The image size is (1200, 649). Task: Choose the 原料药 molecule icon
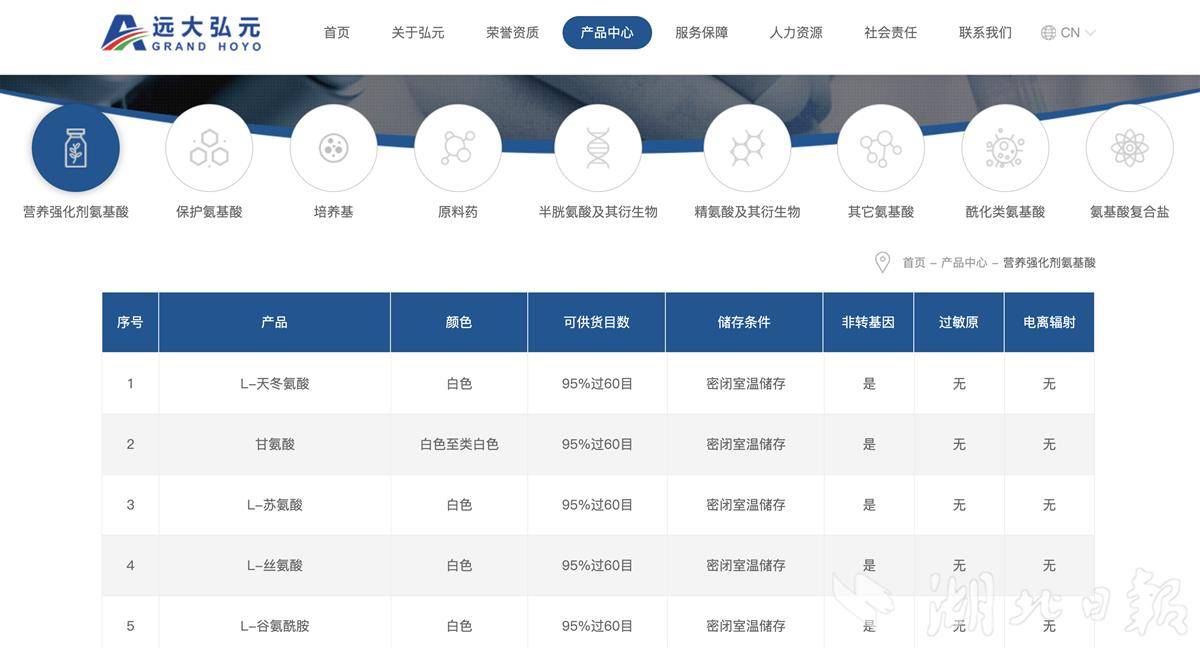click(458, 148)
